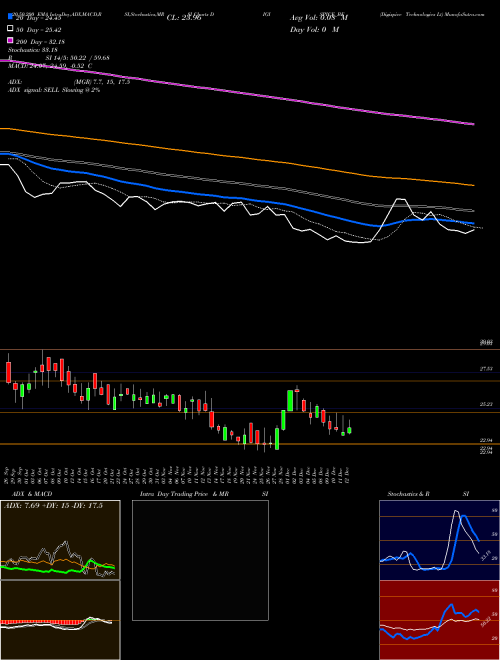This screenshot has height=660, width=500.
Task: Click the red RSI chart panel
Action: click(x=439, y=620)
